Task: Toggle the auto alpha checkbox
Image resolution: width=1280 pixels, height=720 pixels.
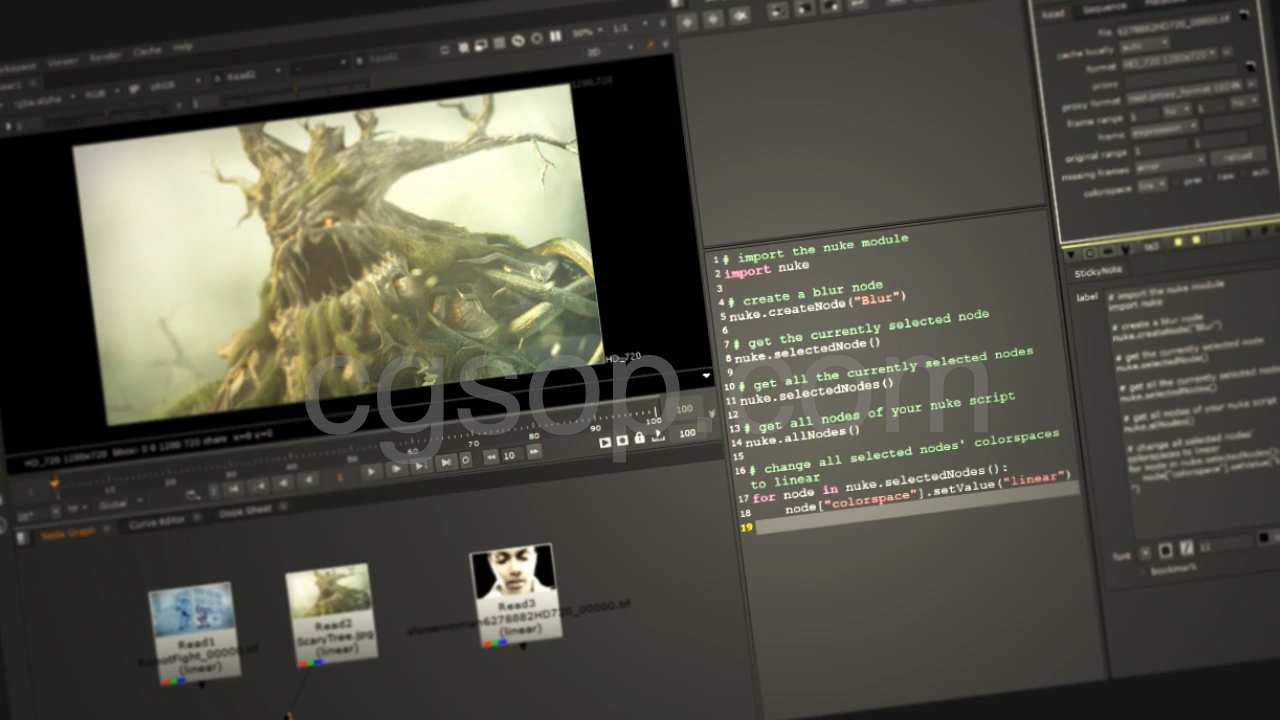Action: point(1243,174)
